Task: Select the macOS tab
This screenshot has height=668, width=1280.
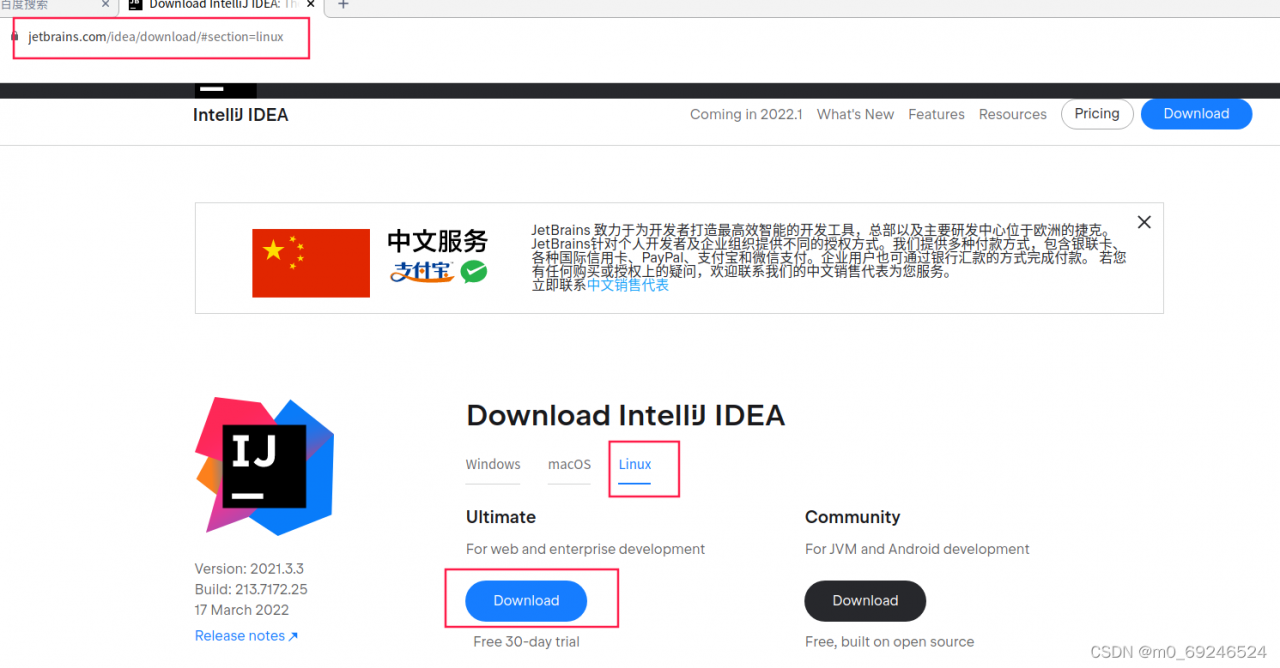Action: pyautogui.click(x=569, y=464)
